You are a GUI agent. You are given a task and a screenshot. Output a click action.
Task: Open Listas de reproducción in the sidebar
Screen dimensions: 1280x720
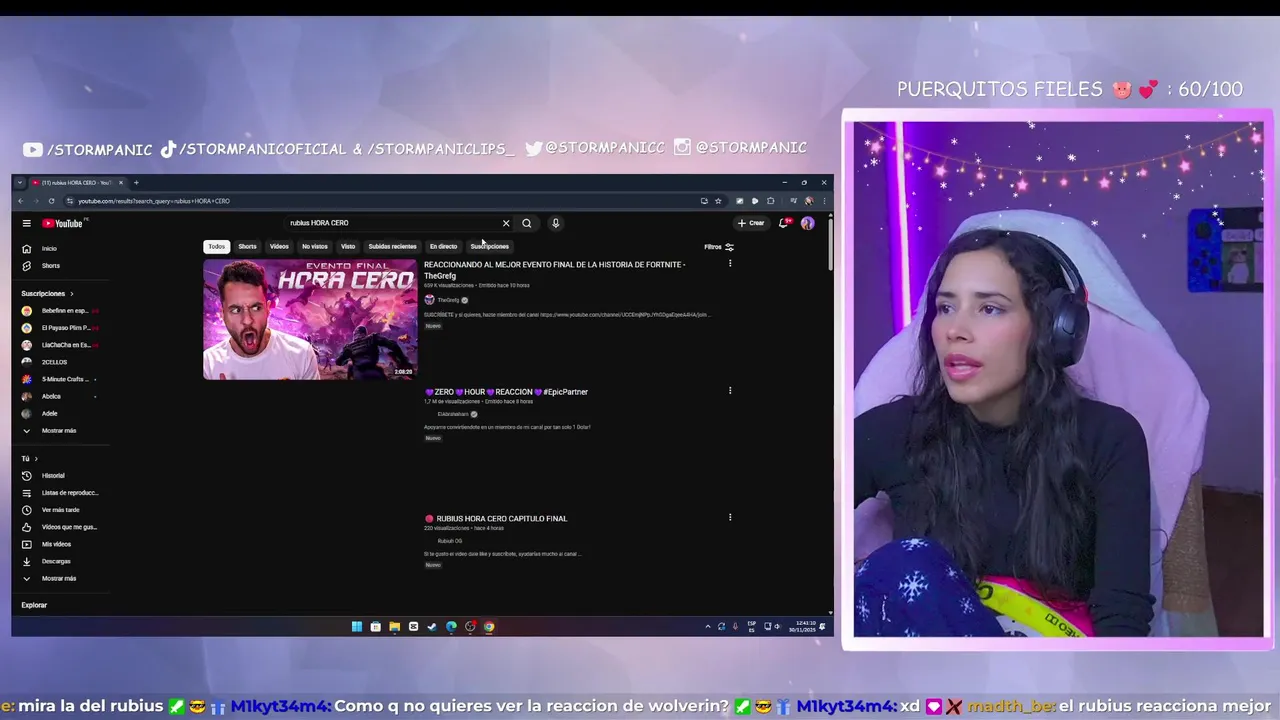(60, 493)
